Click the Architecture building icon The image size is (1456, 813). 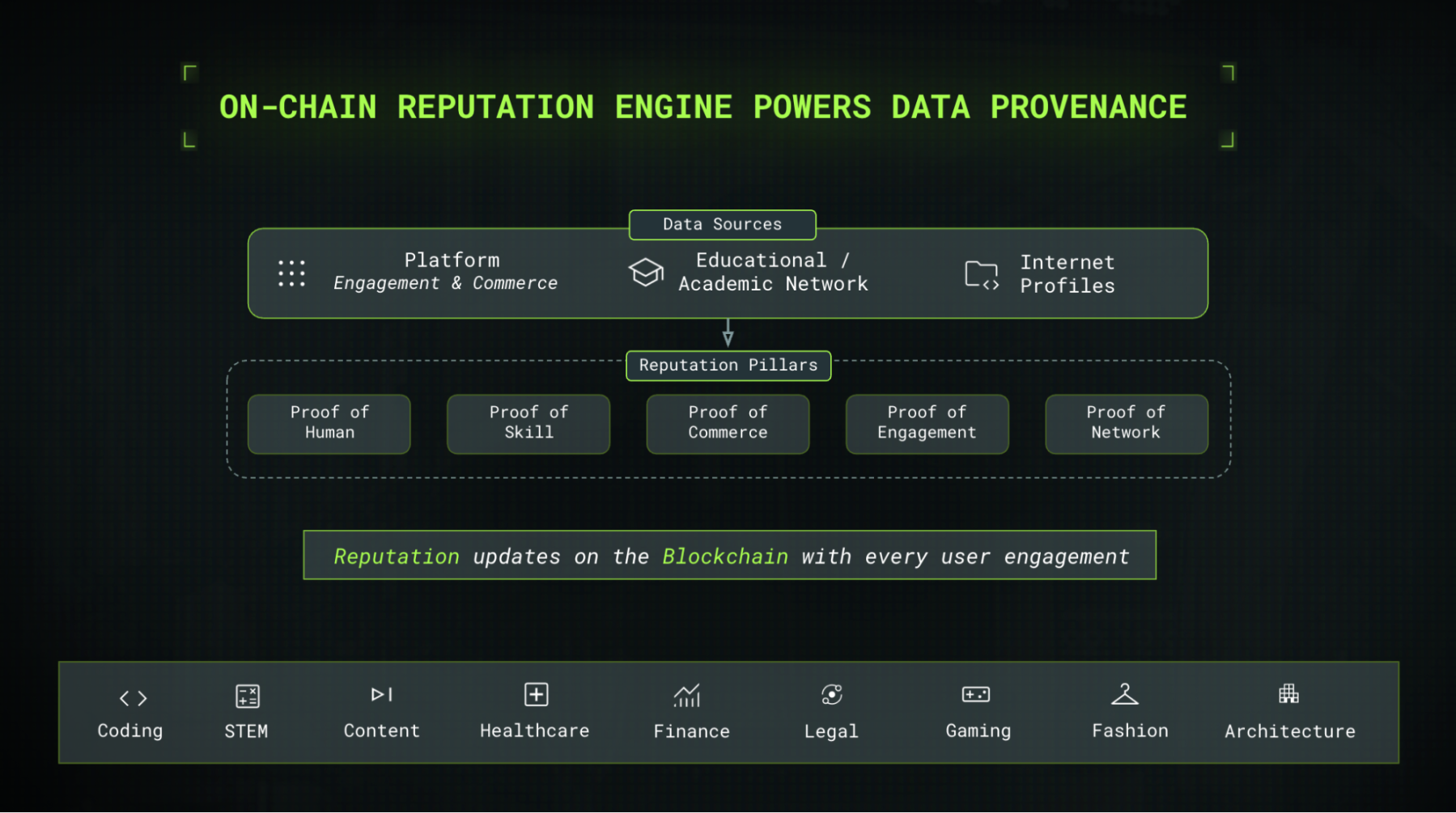1288,693
